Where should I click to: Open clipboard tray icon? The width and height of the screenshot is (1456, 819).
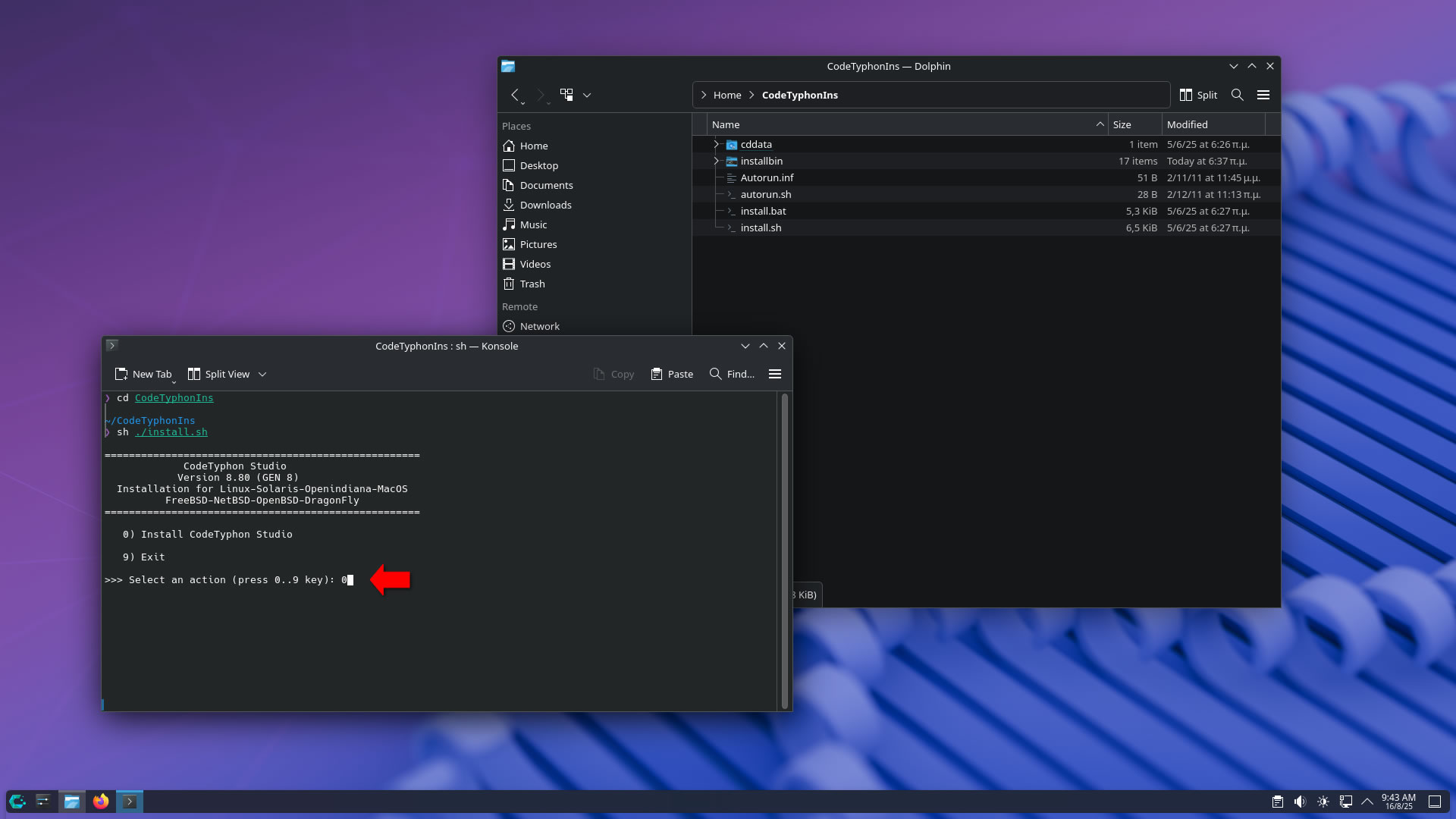[1278, 802]
